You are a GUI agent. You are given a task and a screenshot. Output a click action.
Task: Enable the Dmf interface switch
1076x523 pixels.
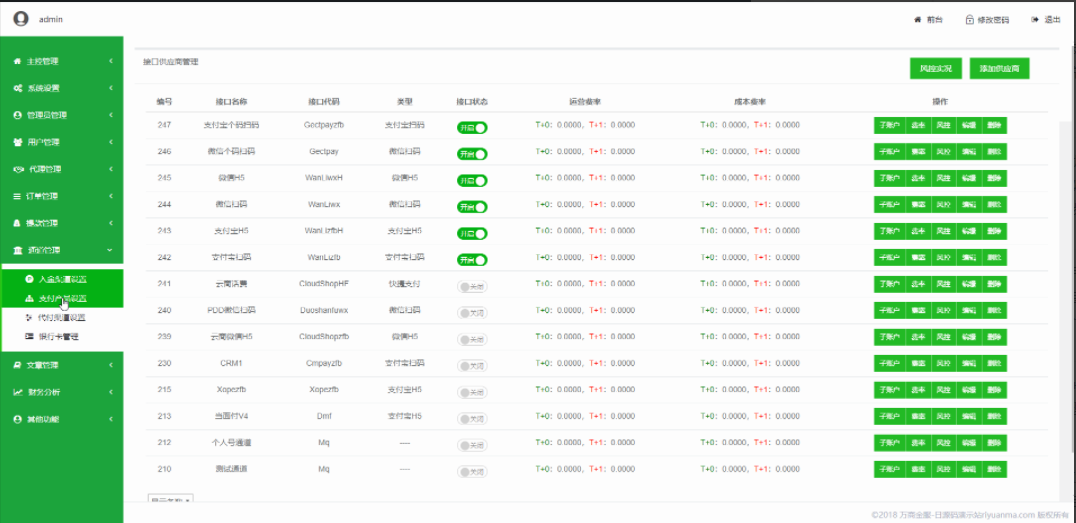point(472,419)
